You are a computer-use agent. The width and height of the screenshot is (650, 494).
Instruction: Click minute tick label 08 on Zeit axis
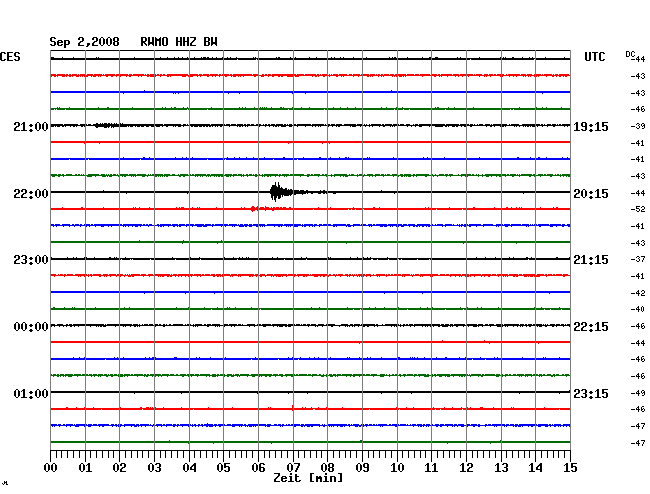pyautogui.click(x=327, y=468)
